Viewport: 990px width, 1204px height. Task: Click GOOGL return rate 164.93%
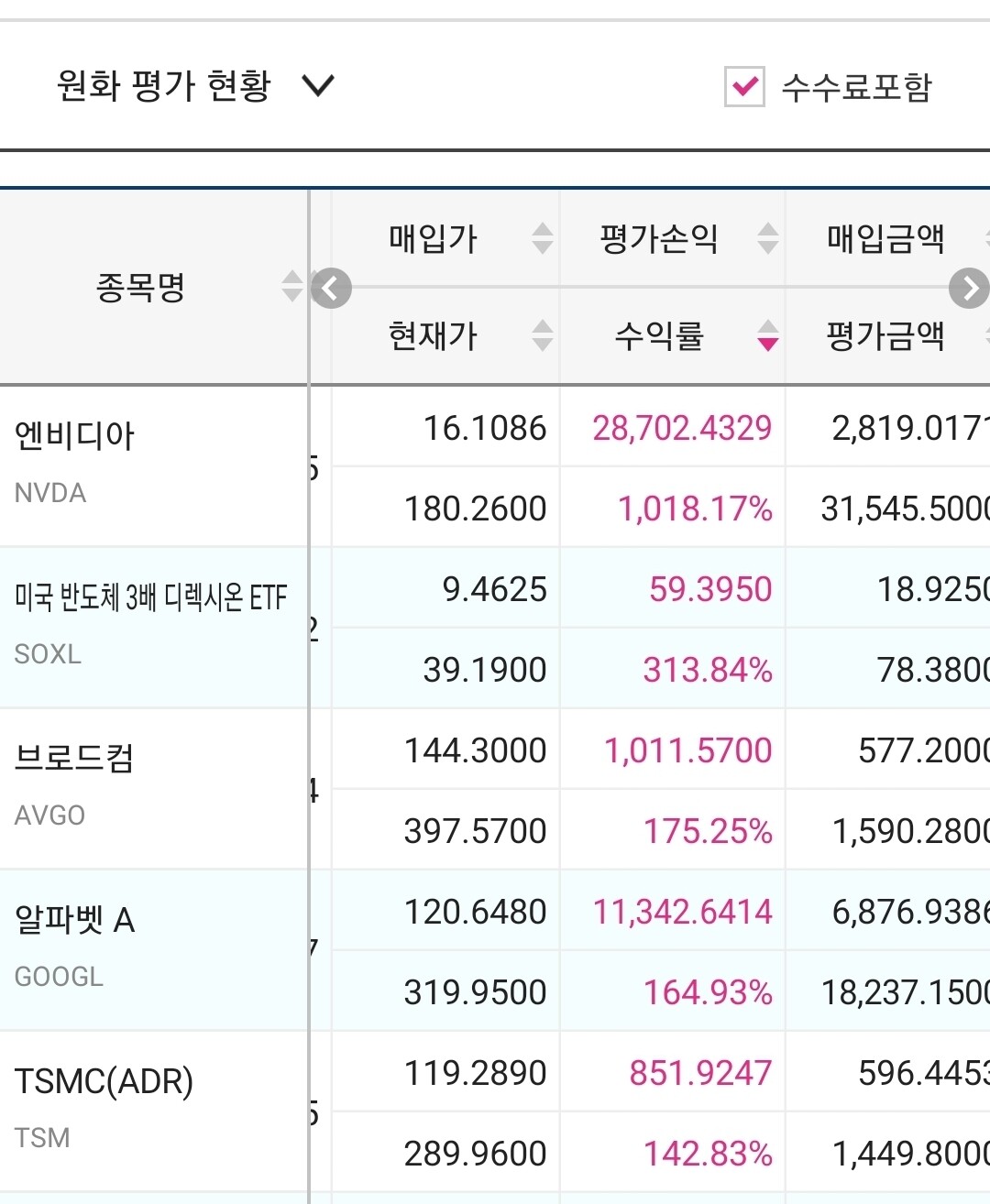(x=708, y=992)
